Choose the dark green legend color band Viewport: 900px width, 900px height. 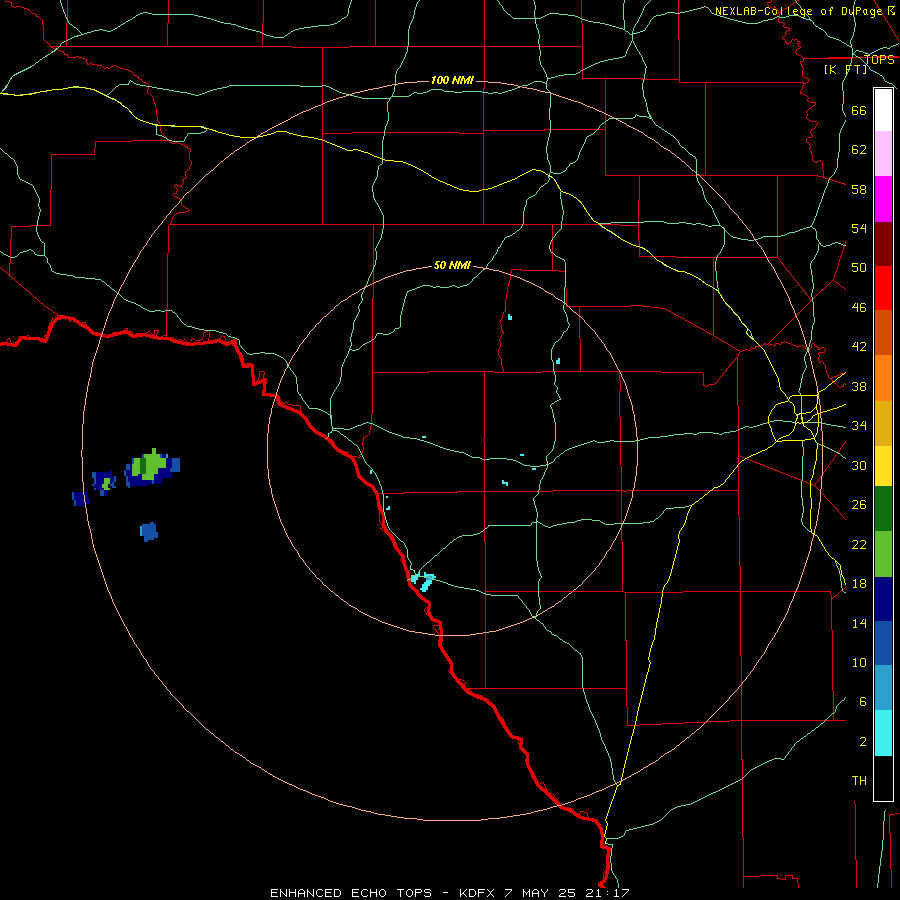tap(883, 509)
